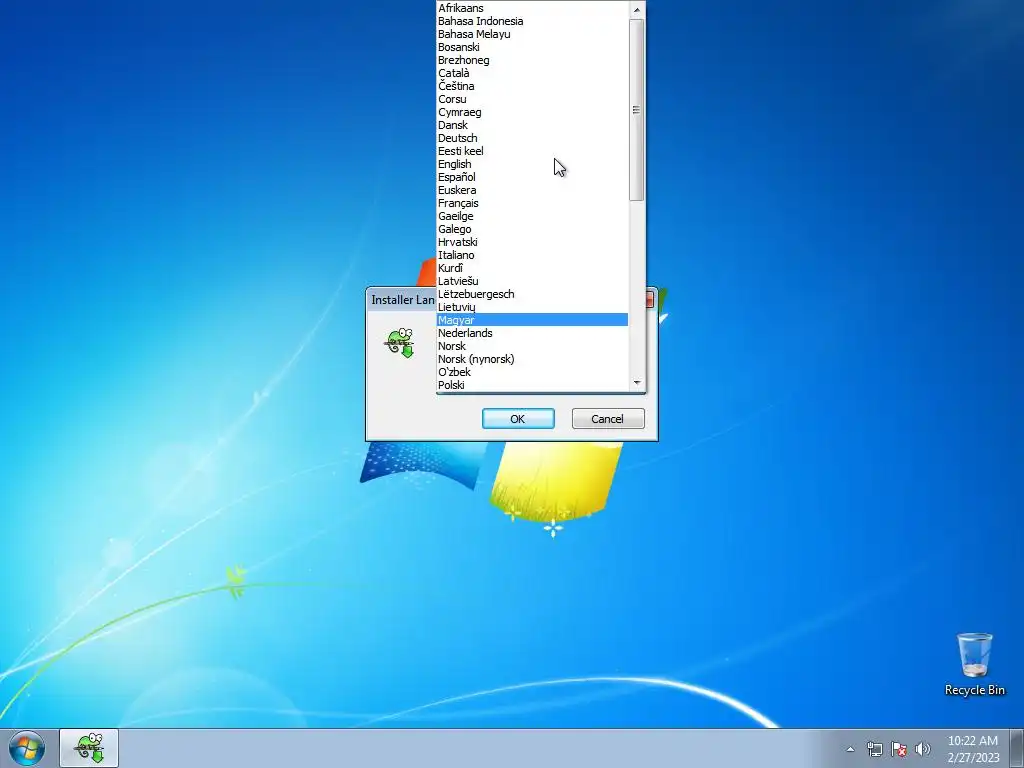Pick Deutsch as the installer language

click(532, 138)
